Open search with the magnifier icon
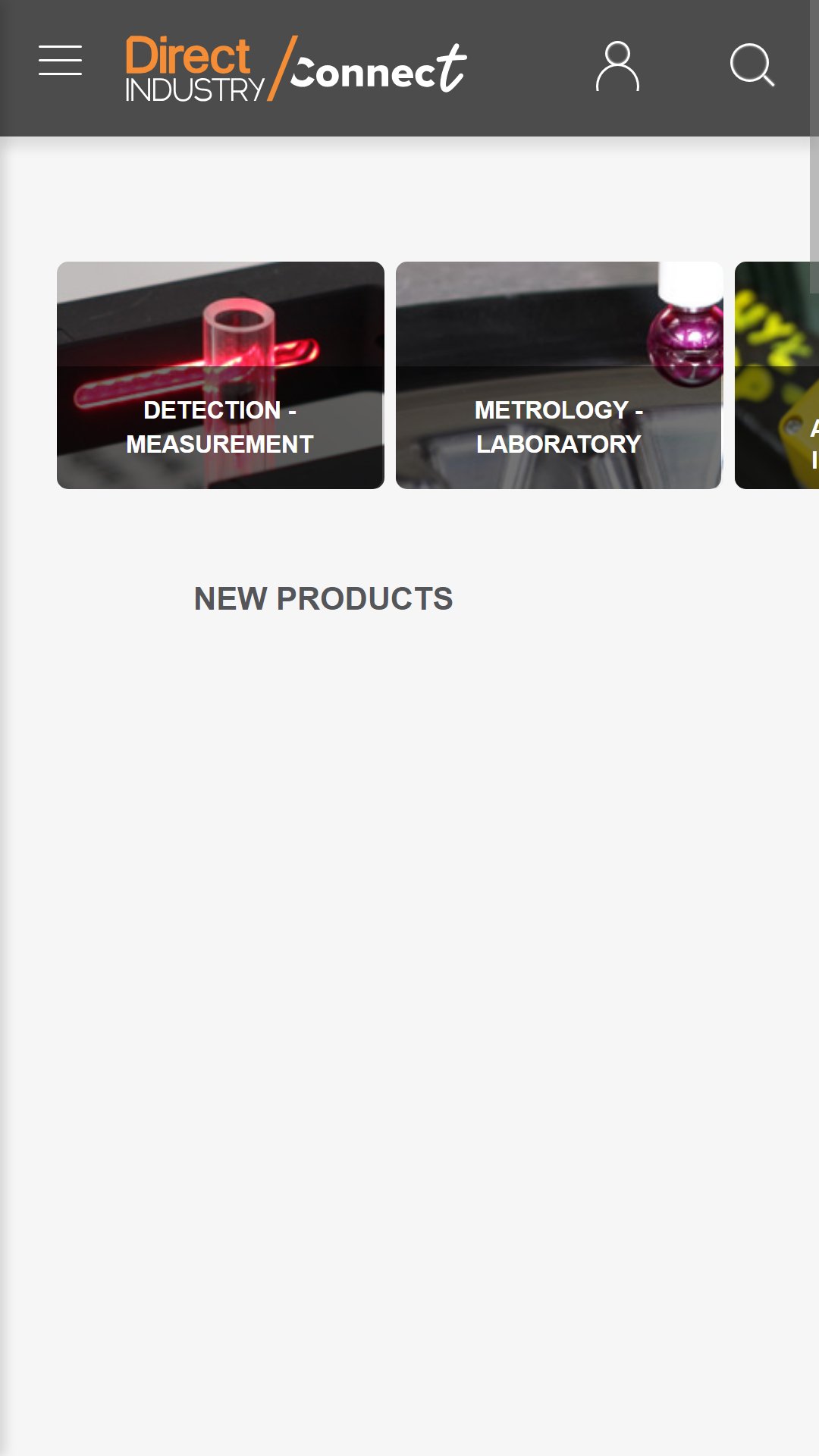 click(752, 65)
